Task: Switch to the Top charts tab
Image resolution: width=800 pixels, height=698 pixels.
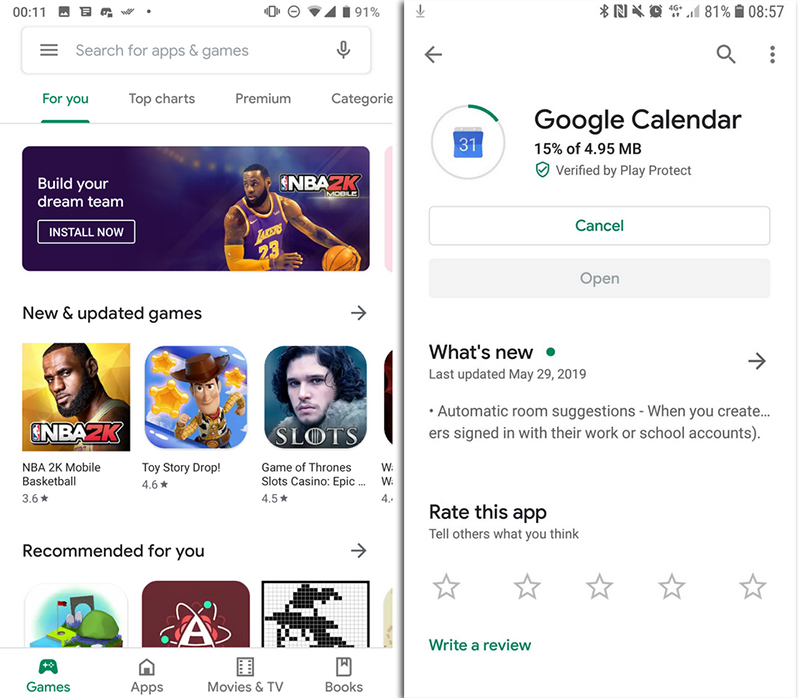Action: pos(162,98)
